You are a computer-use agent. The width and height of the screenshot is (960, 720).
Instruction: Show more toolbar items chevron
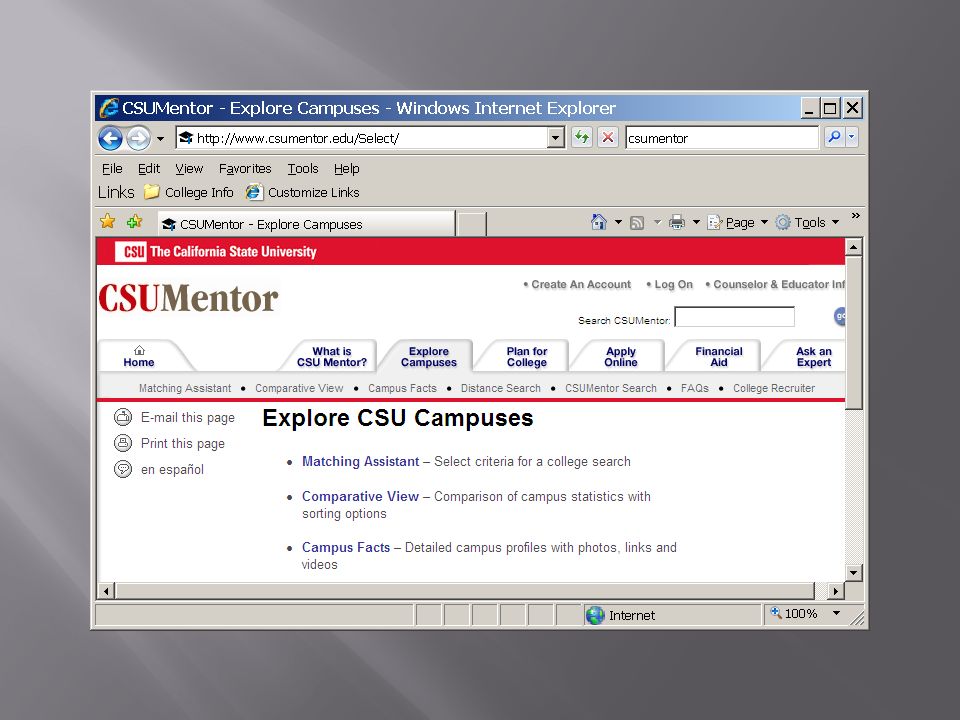(x=855, y=216)
